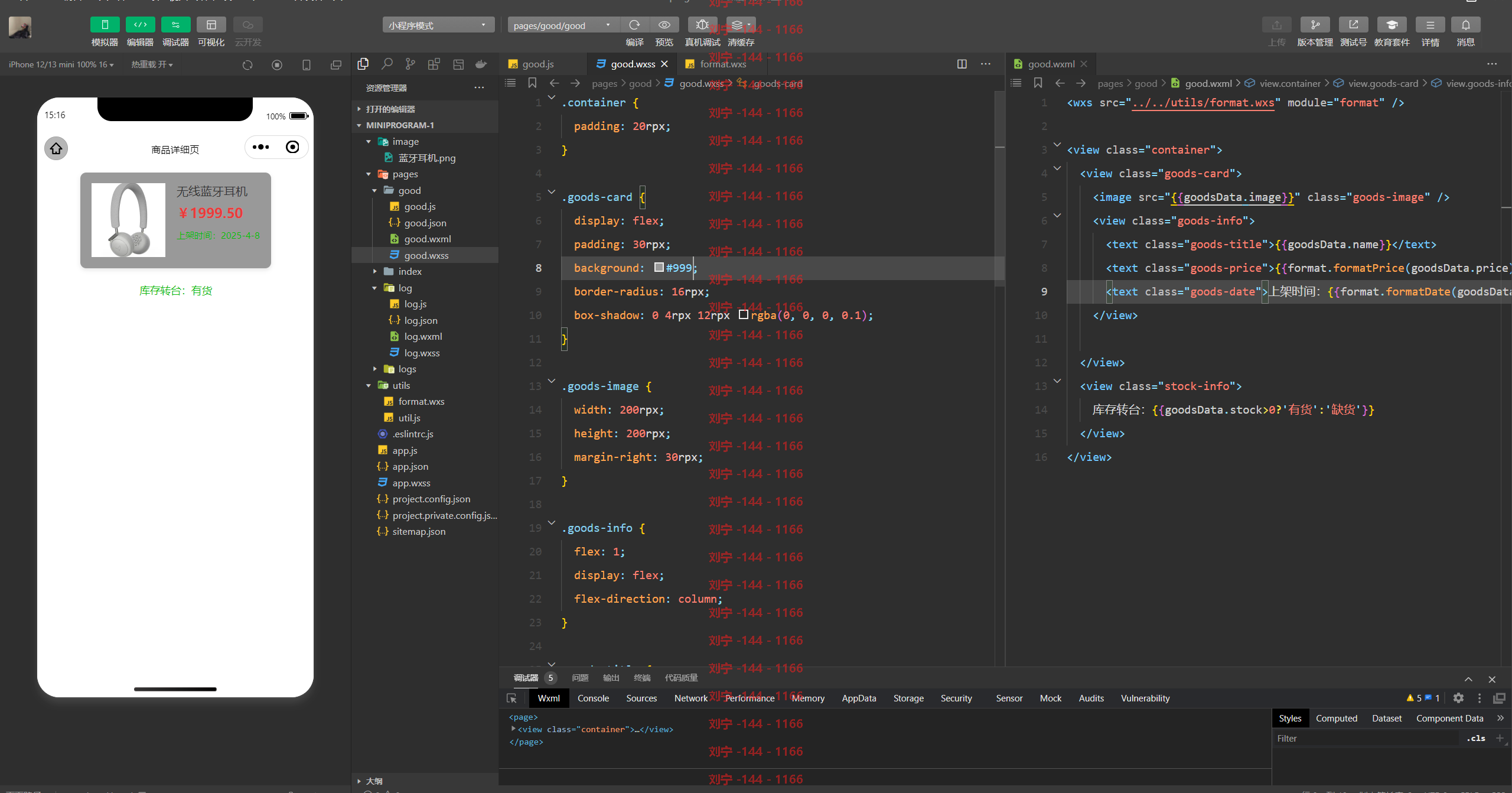Click the split editor icon
The image size is (1512, 793).
(962, 64)
